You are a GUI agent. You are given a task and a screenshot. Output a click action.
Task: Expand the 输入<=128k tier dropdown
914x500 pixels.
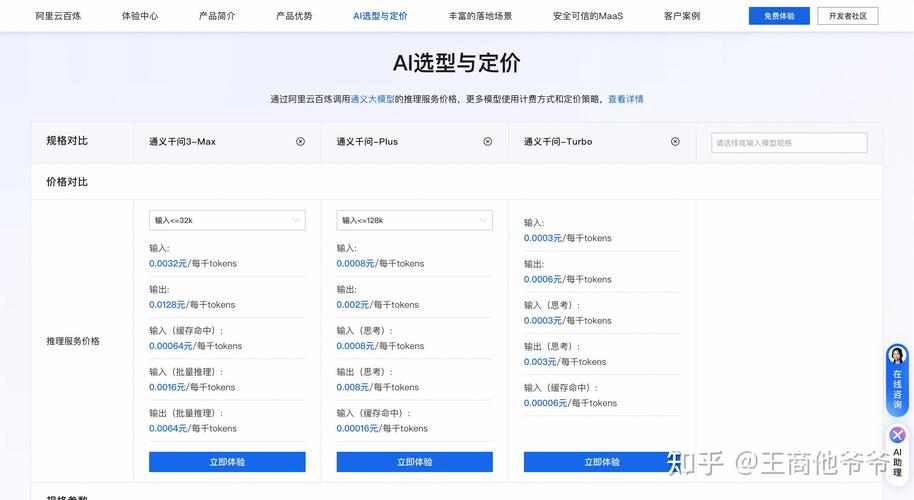(x=414, y=220)
